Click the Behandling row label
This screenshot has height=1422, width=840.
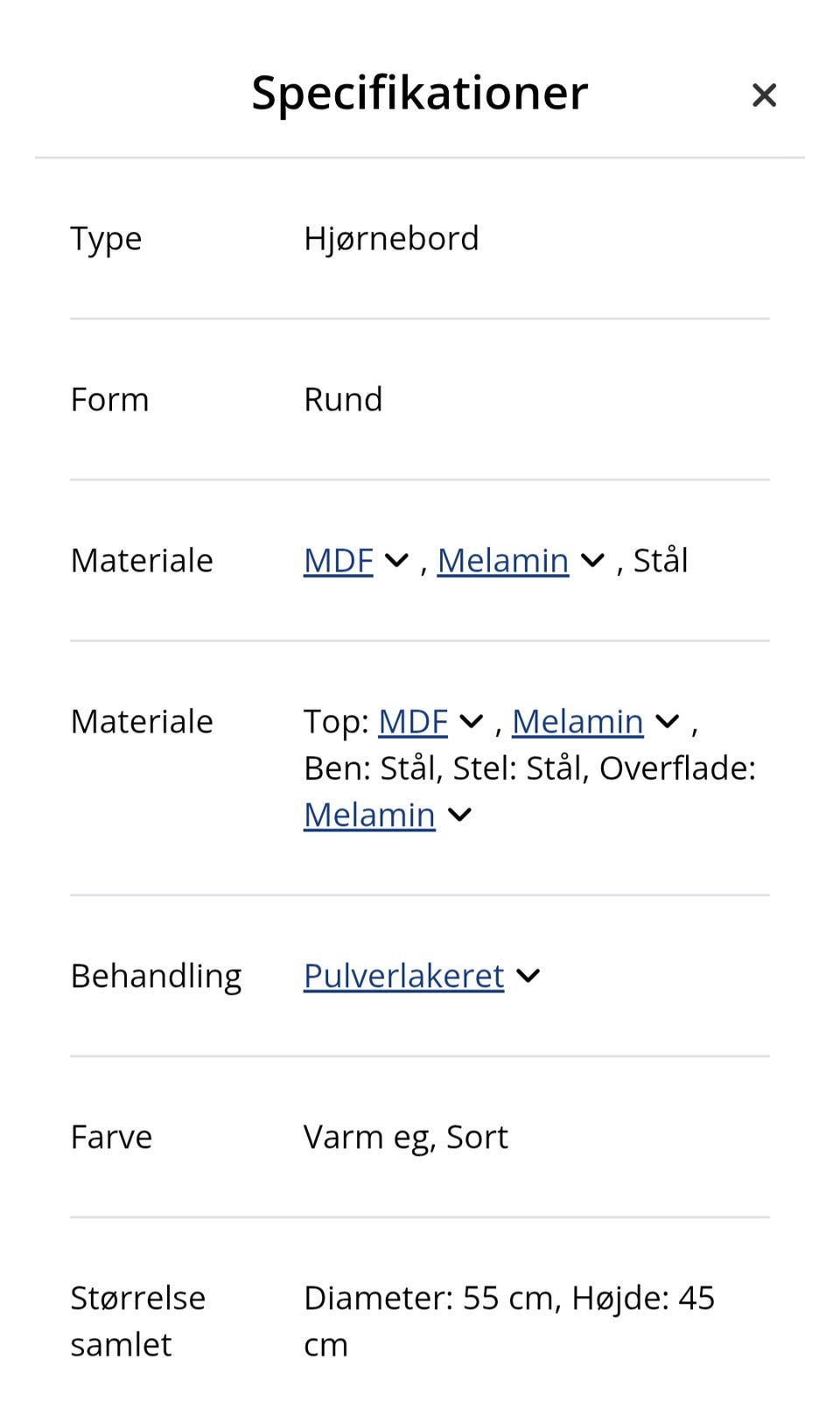(x=157, y=975)
